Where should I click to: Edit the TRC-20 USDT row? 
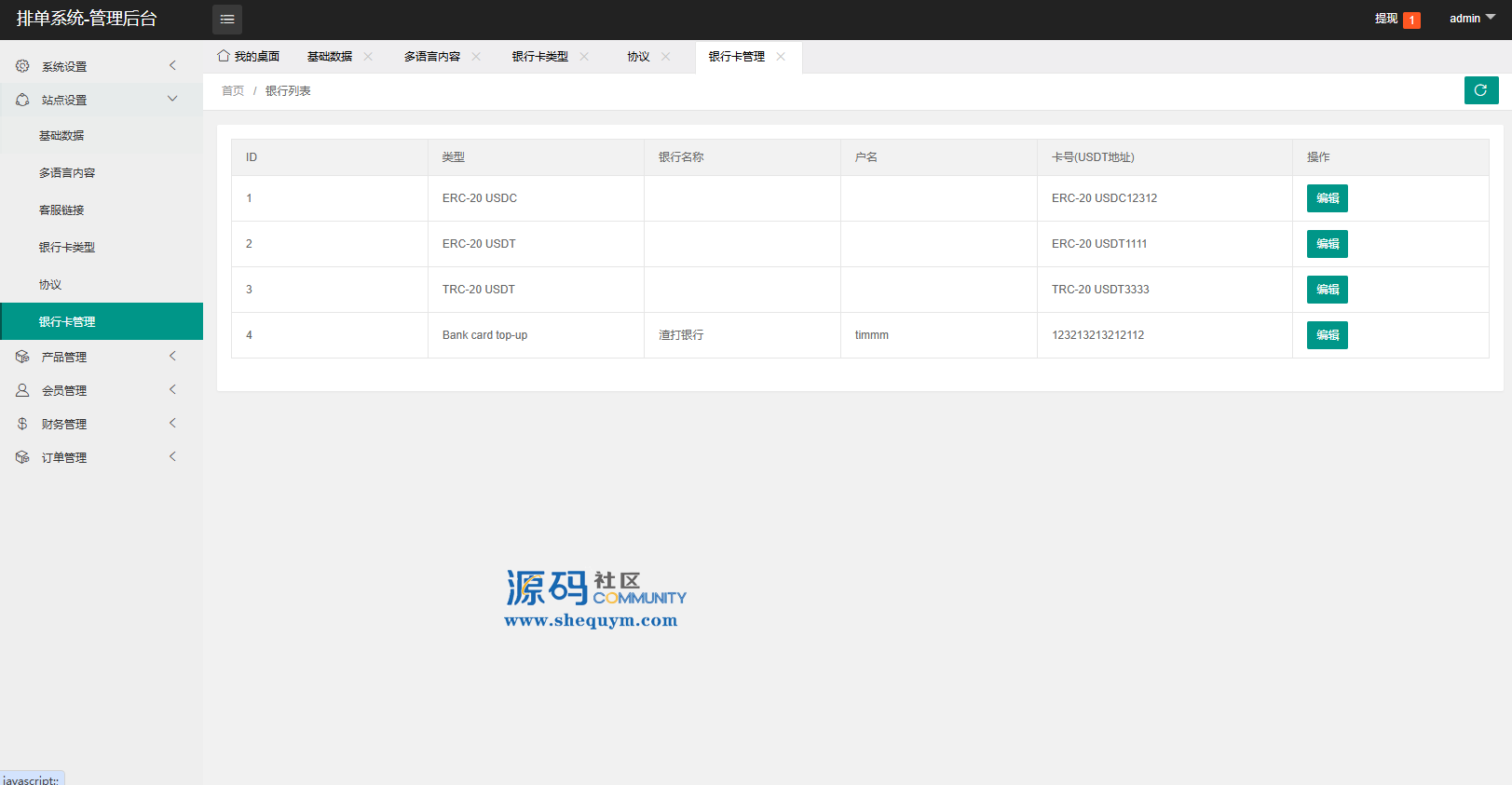(1328, 290)
